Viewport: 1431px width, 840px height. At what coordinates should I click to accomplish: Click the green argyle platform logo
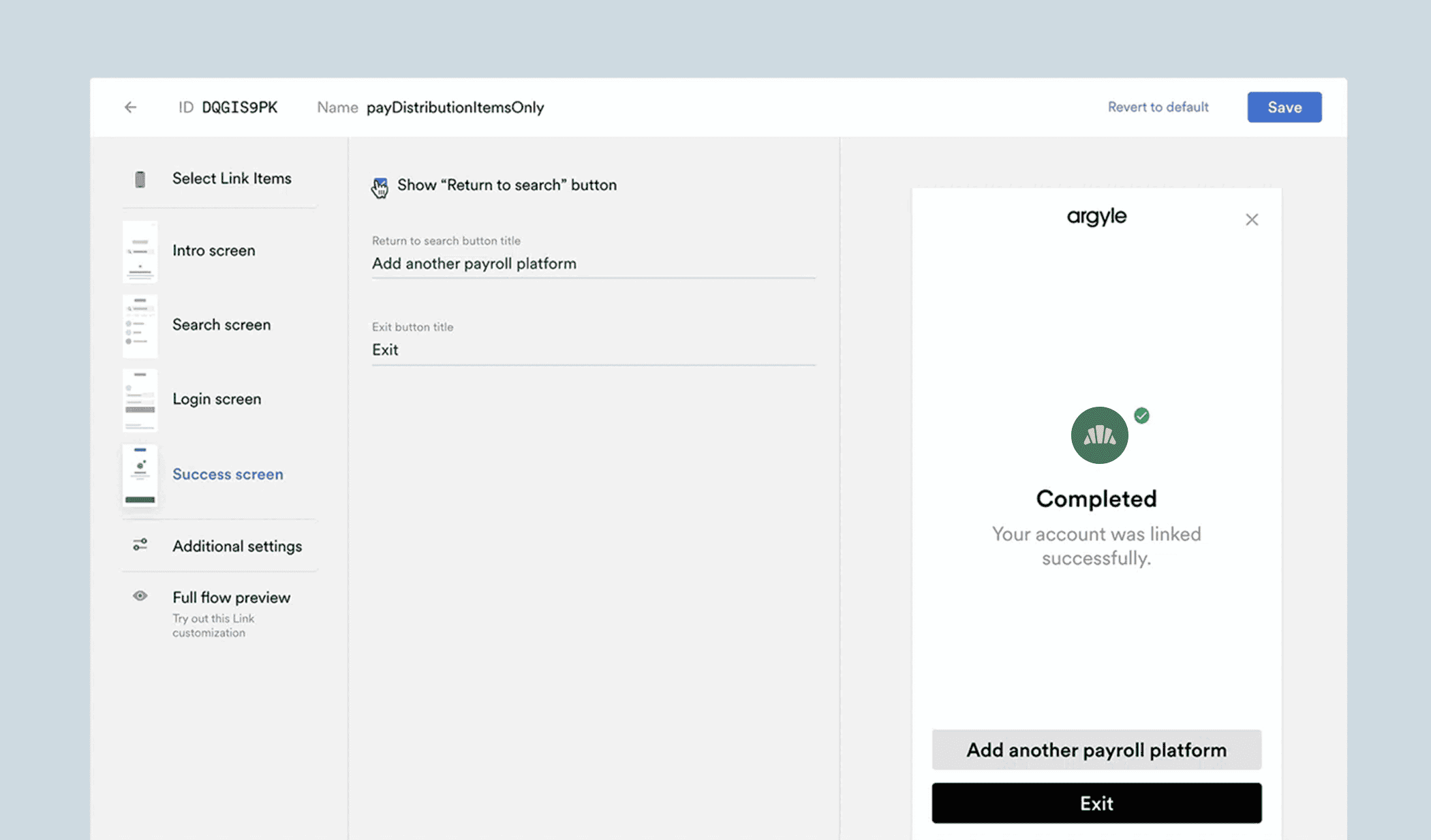tap(1099, 435)
